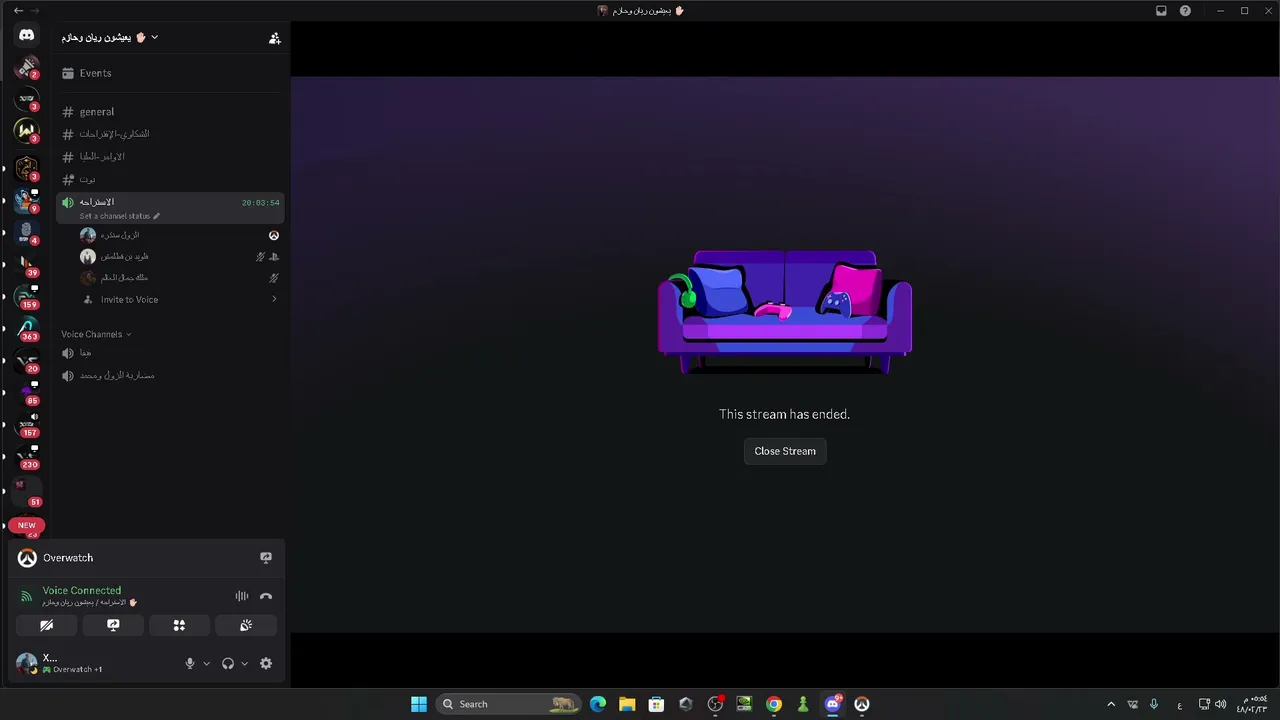Open the soundboard button
Image resolution: width=1280 pixels, height=720 pixels.
(x=246, y=625)
